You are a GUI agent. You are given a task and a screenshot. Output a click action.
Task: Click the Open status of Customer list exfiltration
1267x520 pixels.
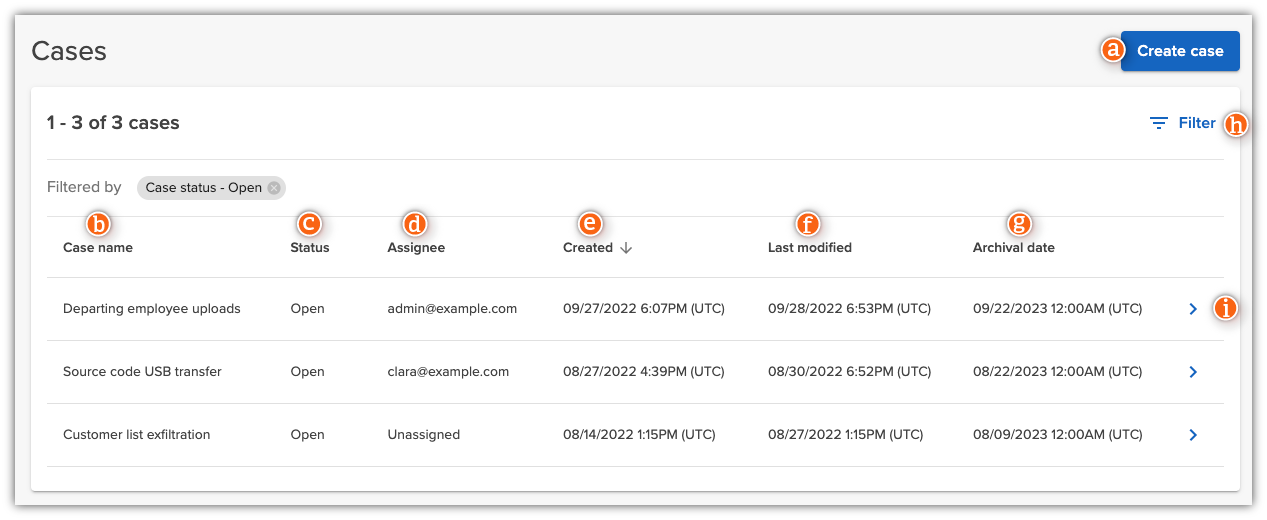tap(307, 435)
